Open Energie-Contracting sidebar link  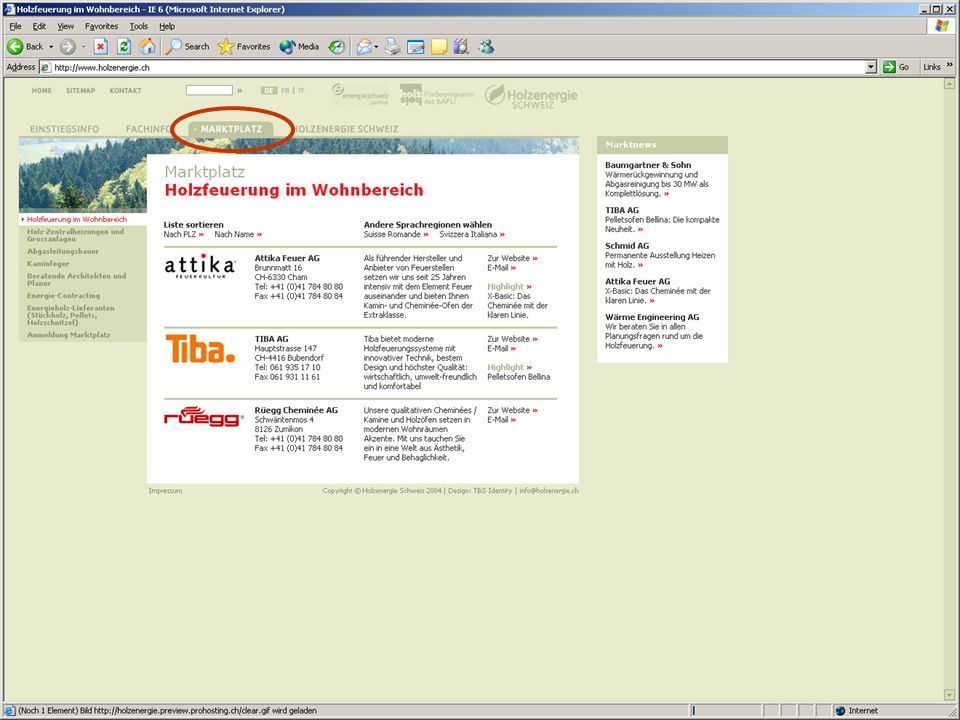(63, 296)
